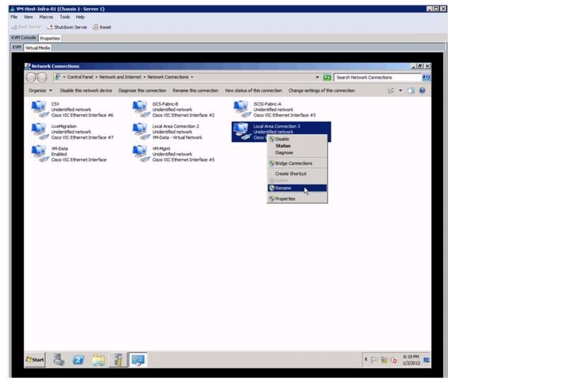Screen dimensions: 576x384
Task: Open Windows Explorer folder taskbar icon
Action: pos(98,359)
